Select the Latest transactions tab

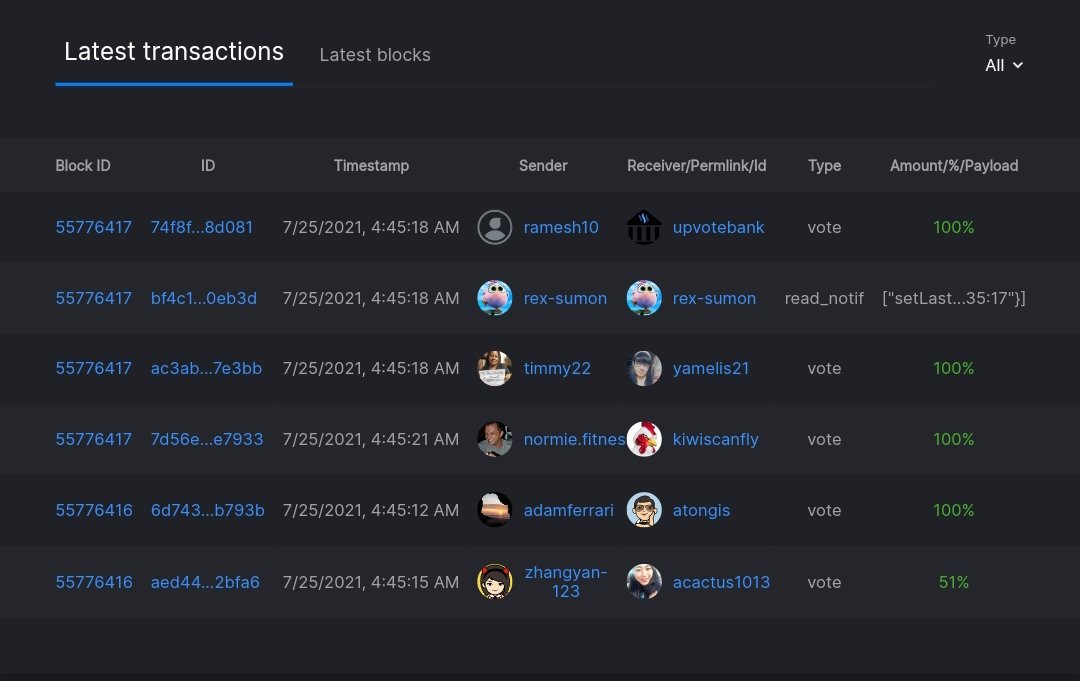coord(174,52)
